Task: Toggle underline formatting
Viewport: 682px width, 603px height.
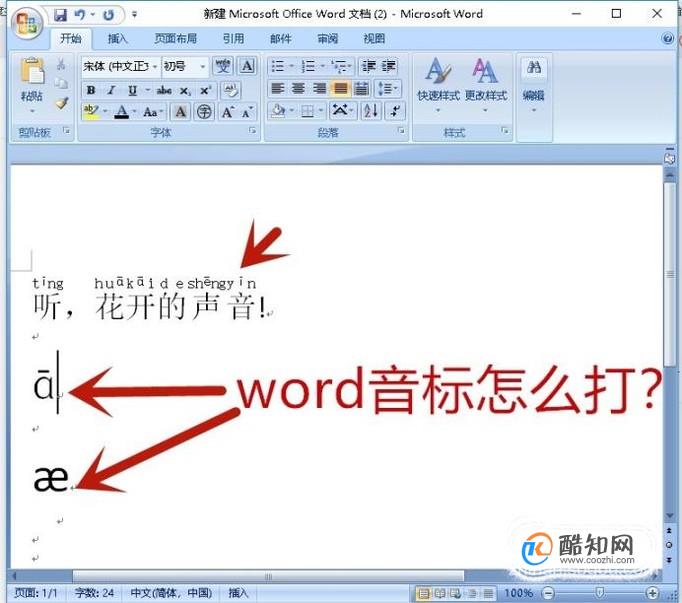Action: click(x=132, y=90)
